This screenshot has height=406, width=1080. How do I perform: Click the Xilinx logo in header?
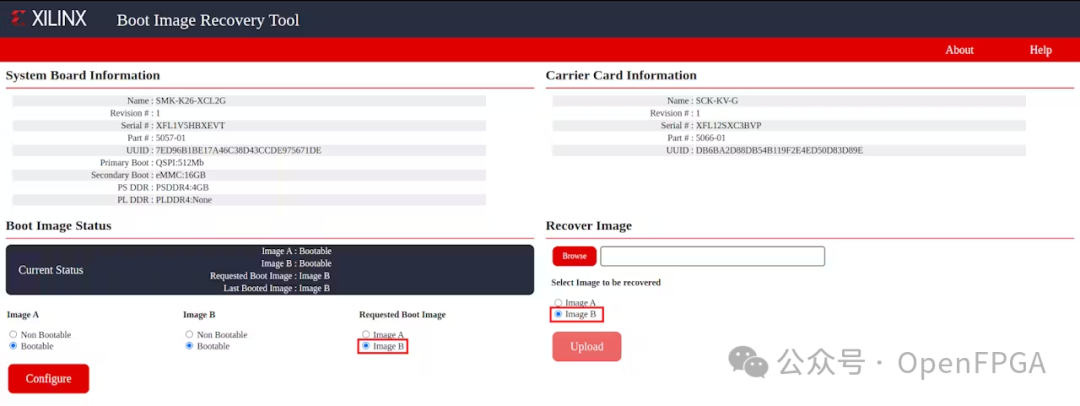click(48, 19)
